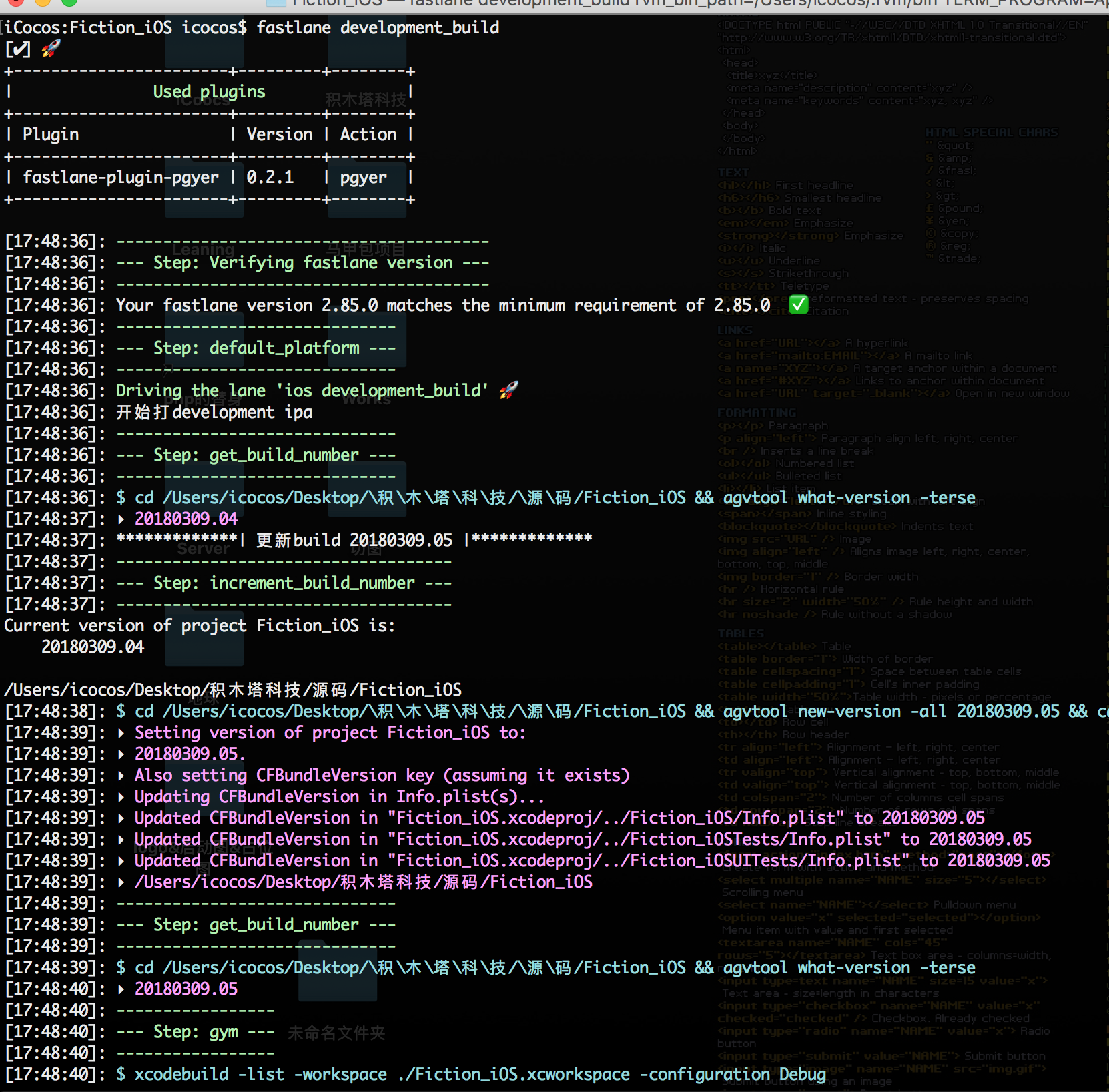This screenshot has height=1092, width=1109.
Task: Click the 'pgyer' action cell
Action: [364, 178]
